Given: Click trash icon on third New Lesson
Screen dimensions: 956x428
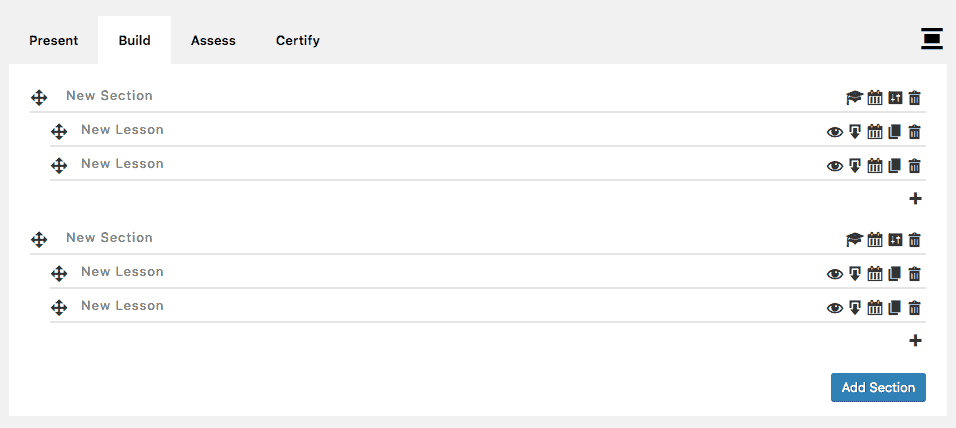Looking at the screenshot, I should click(915, 274).
